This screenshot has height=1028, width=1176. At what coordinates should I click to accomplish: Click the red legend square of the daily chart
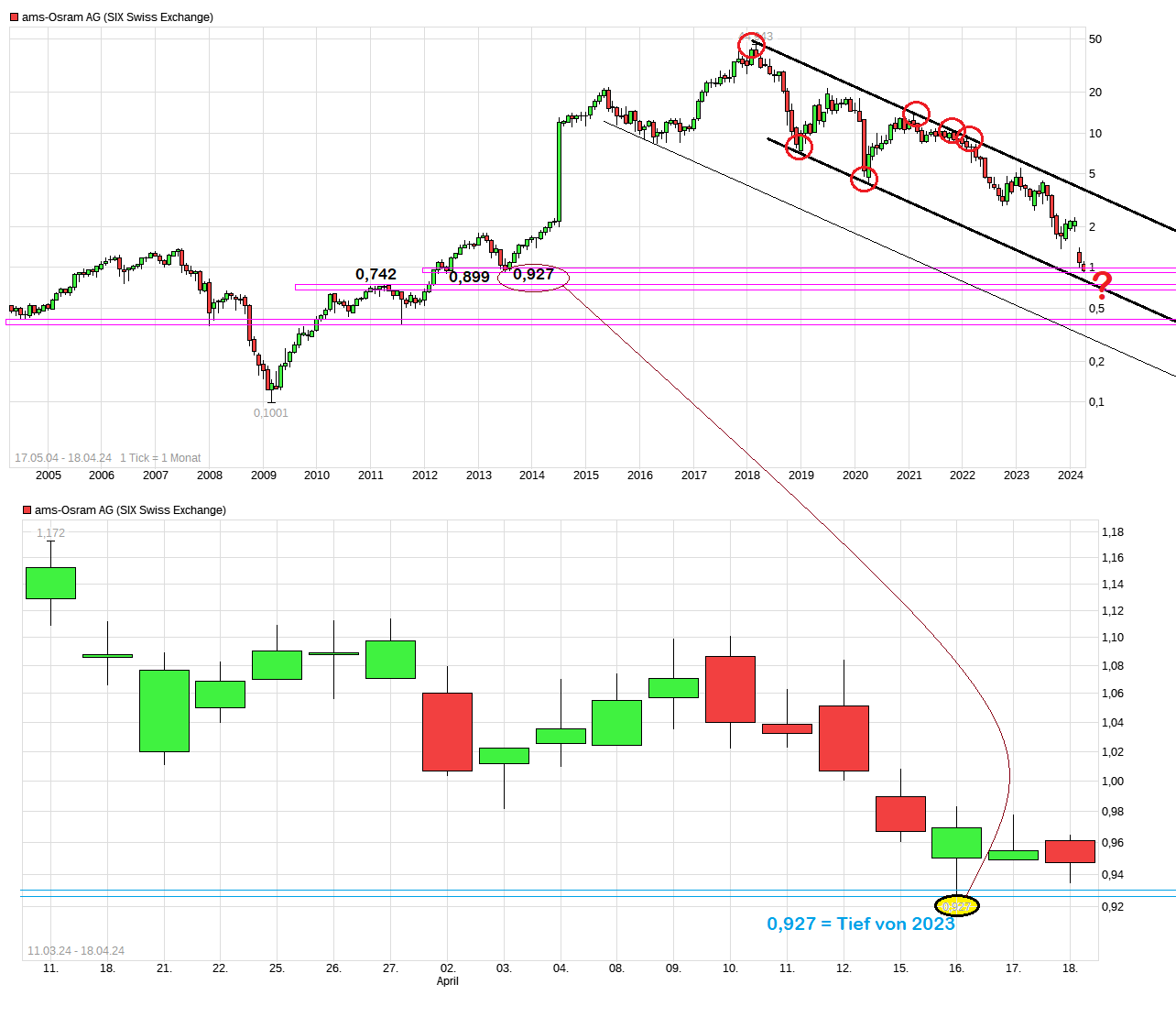click(27, 510)
